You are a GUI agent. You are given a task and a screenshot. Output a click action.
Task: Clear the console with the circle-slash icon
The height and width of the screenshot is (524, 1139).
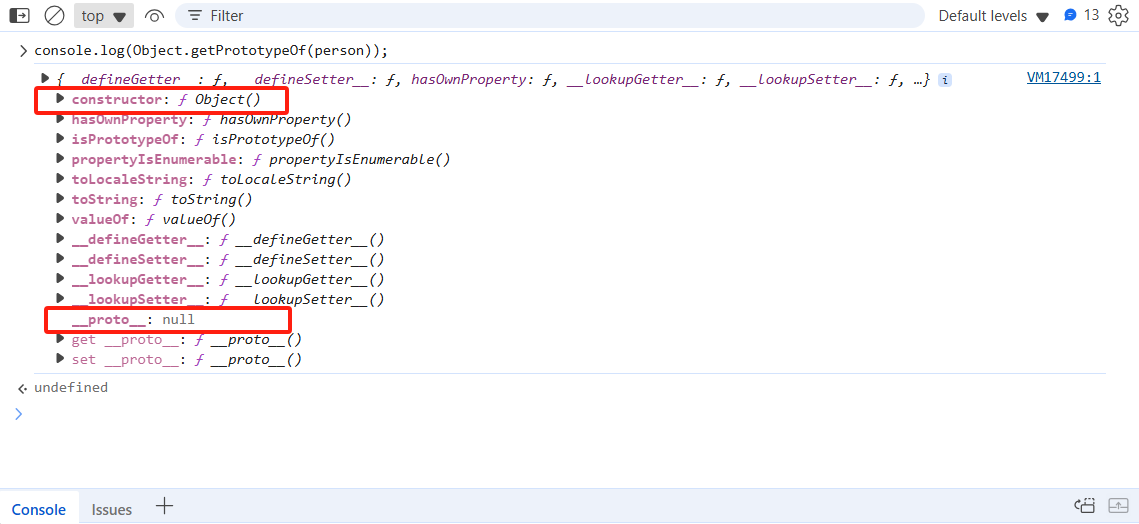tap(55, 16)
